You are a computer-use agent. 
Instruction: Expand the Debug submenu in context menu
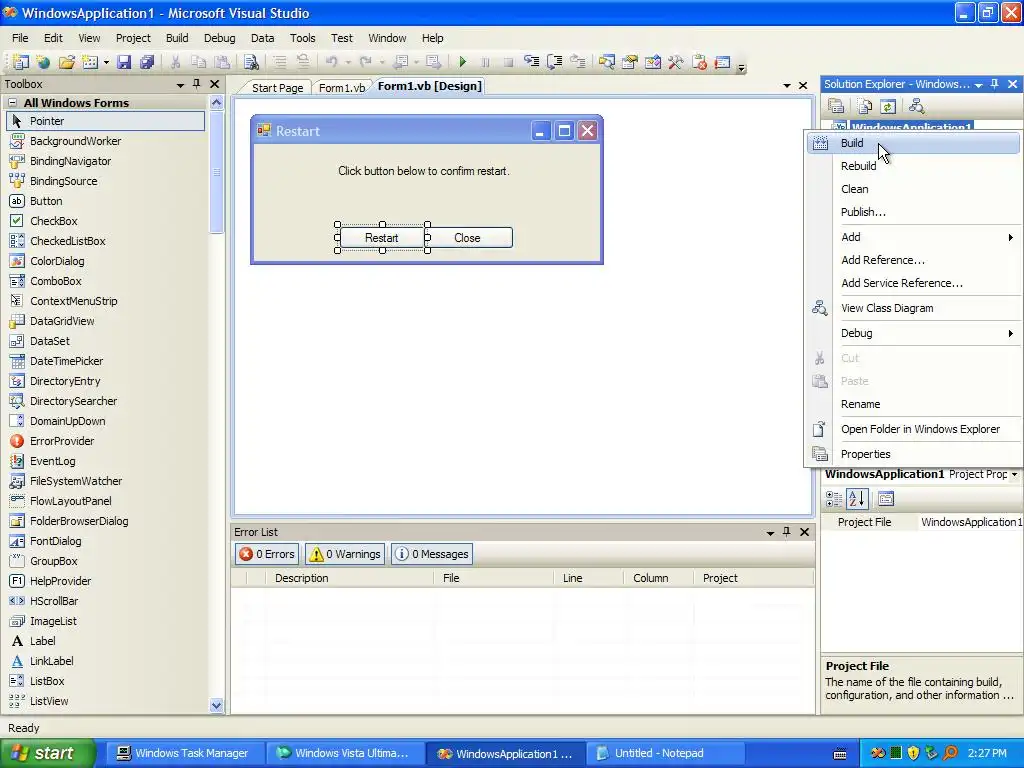click(x=1010, y=333)
